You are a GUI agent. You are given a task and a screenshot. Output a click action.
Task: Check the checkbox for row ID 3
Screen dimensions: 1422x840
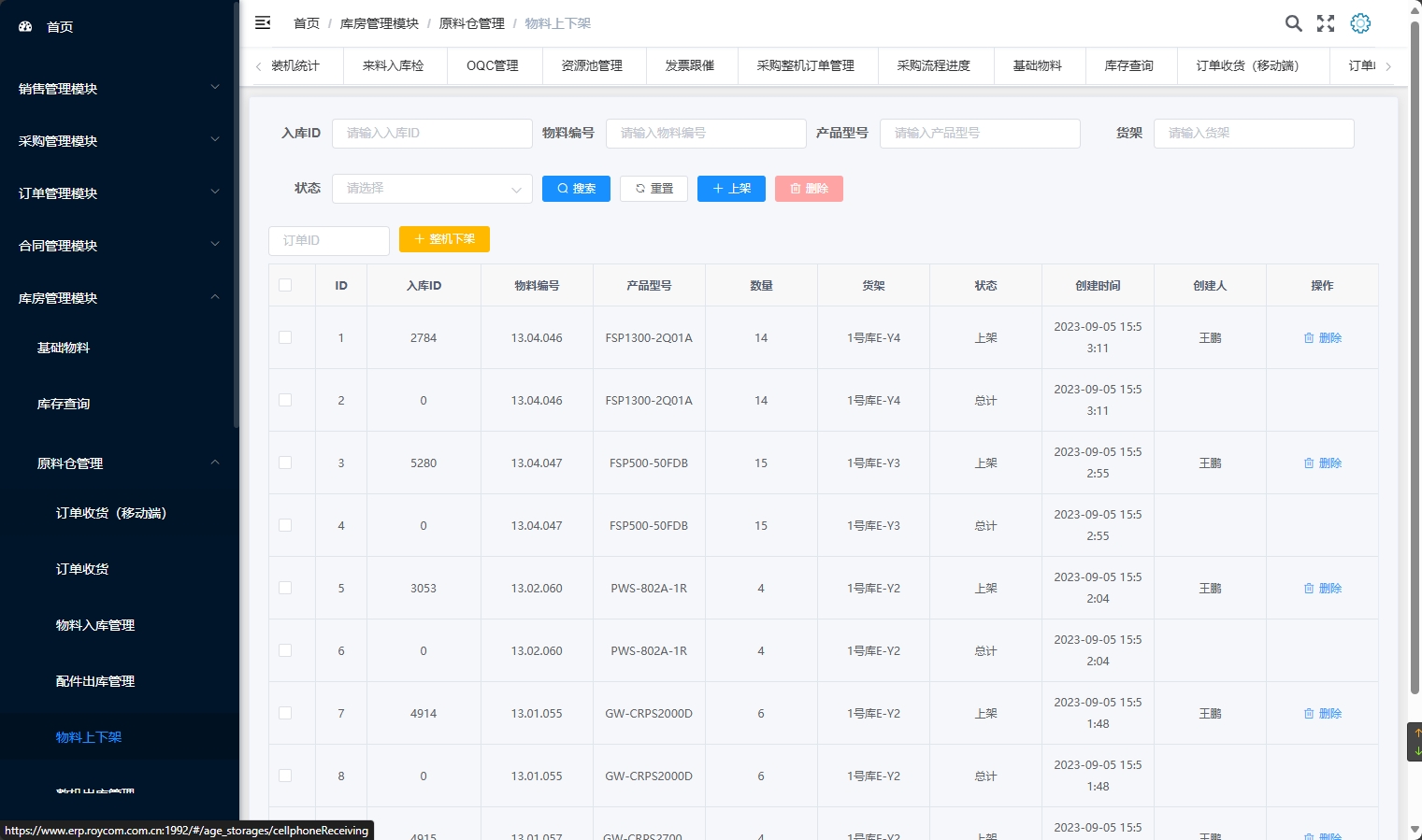[x=285, y=463]
